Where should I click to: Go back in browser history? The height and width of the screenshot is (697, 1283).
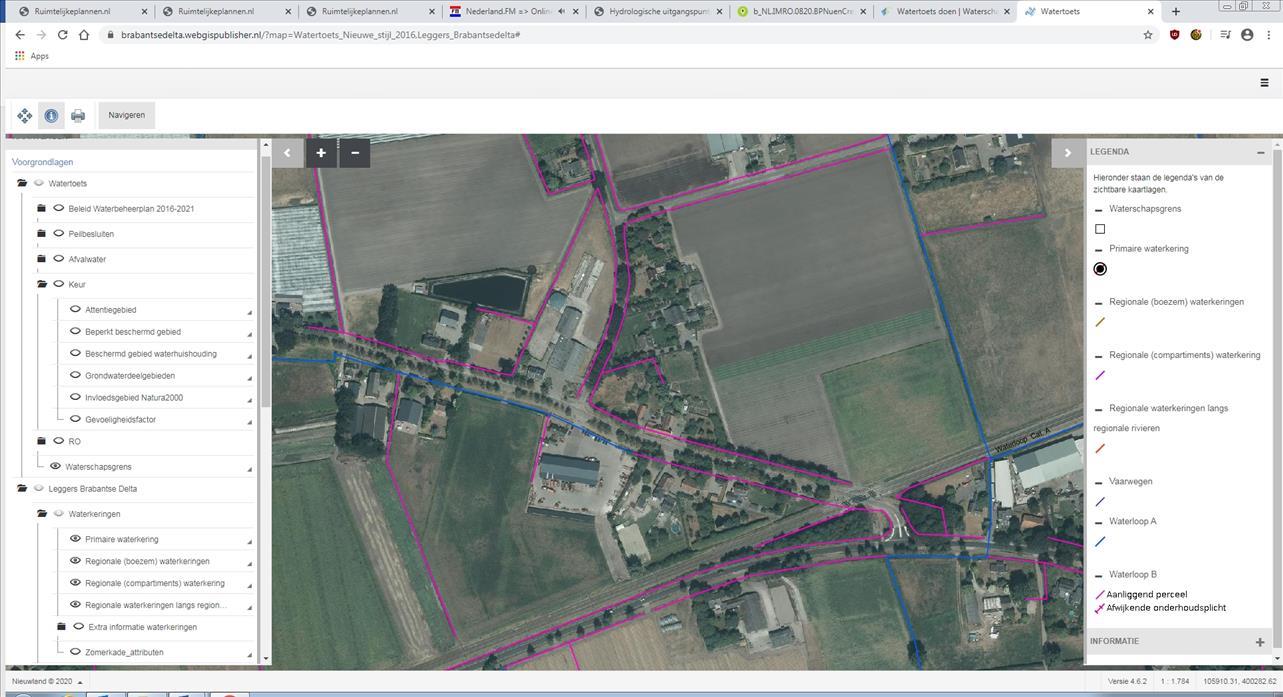(19, 35)
